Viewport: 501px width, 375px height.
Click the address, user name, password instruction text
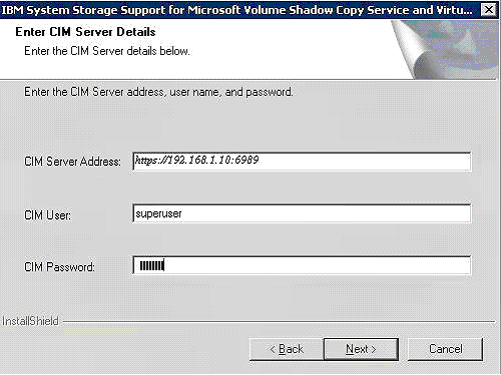pyautogui.click(x=159, y=92)
